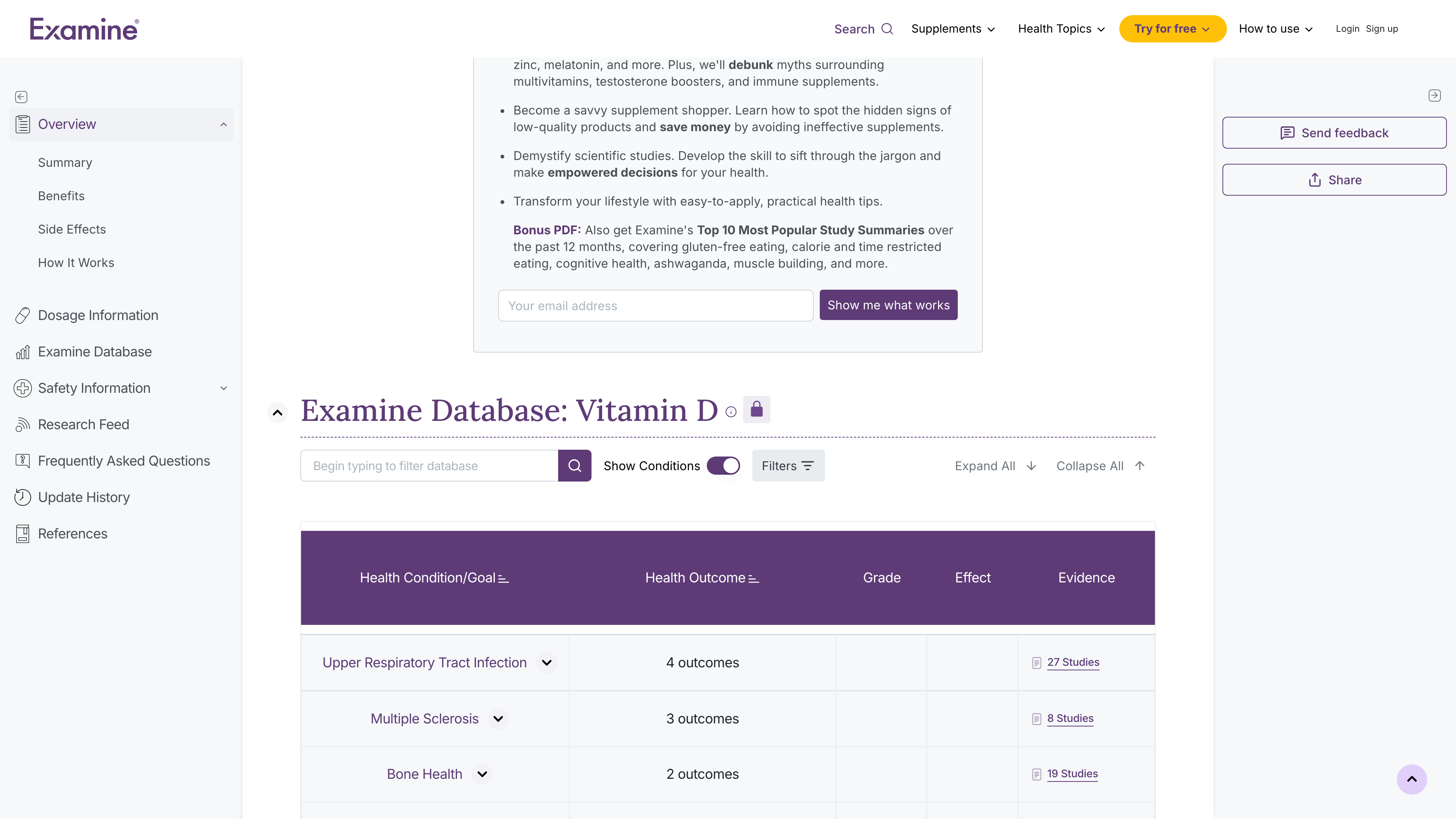Click the search magnifier icon in header

[887, 29]
